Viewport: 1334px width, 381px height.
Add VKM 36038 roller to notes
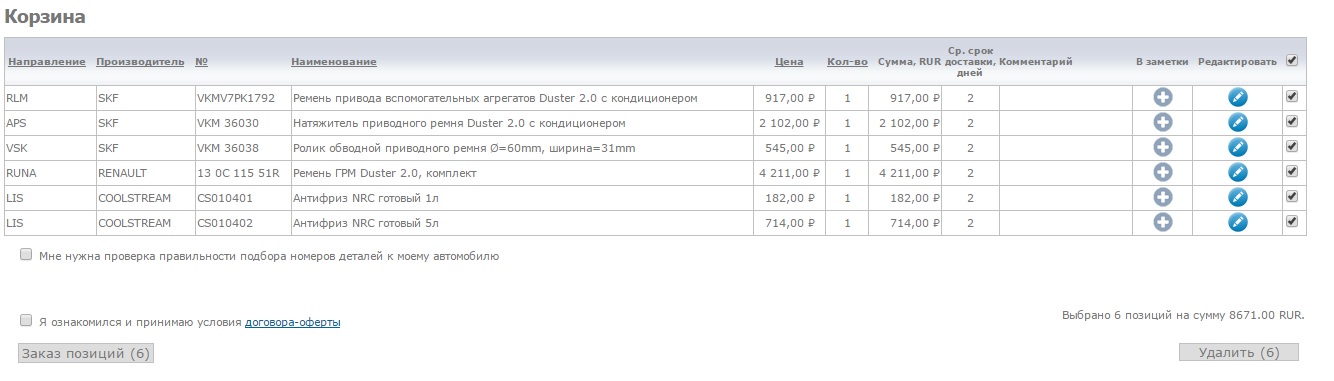[1162, 147]
